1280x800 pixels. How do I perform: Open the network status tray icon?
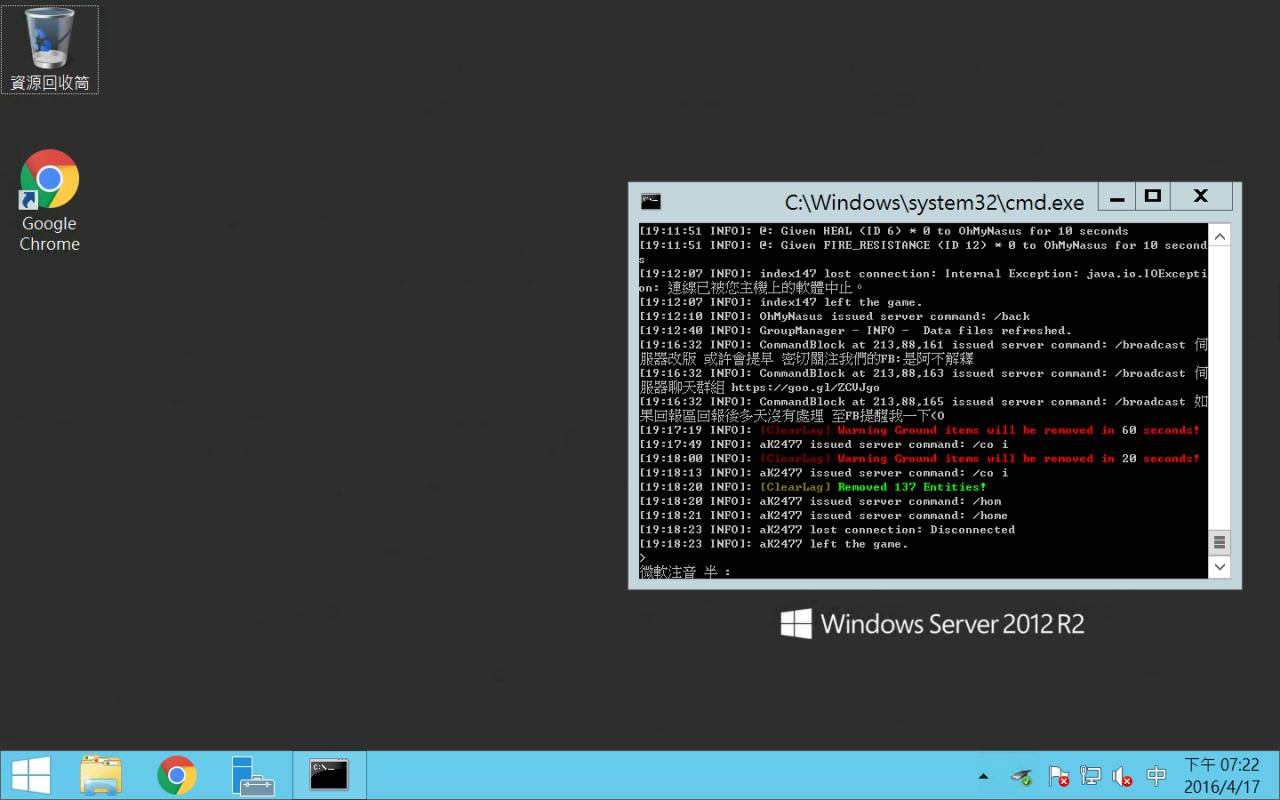coord(1091,776)
